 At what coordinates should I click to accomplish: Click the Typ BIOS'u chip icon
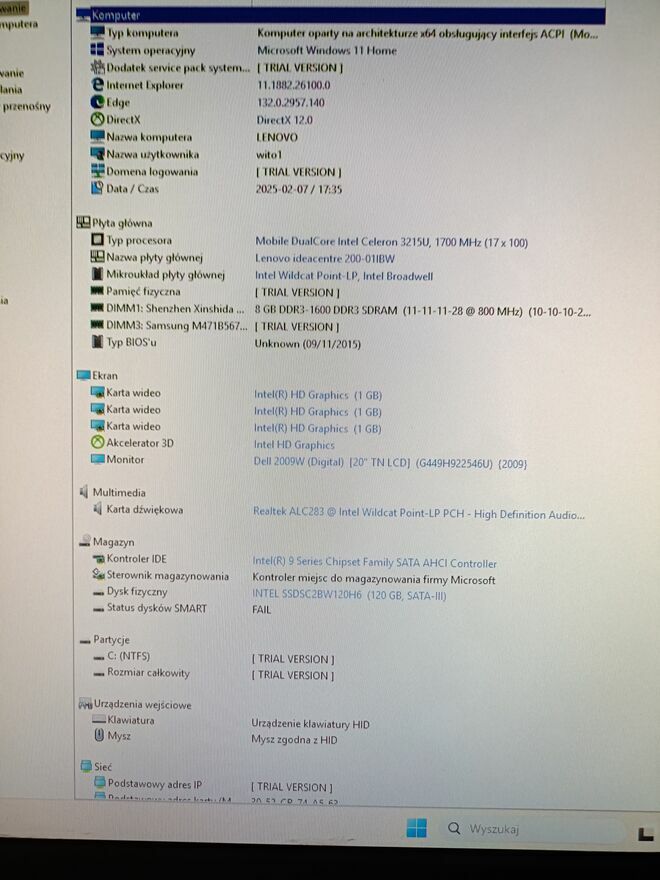coord(98,342)
